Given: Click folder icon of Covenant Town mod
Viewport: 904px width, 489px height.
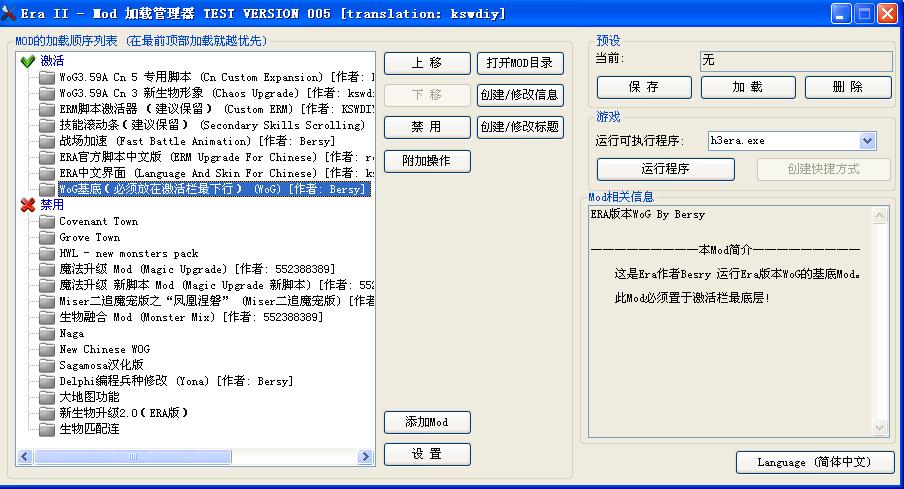Looking at the screenshot, I should click(47, 221).
